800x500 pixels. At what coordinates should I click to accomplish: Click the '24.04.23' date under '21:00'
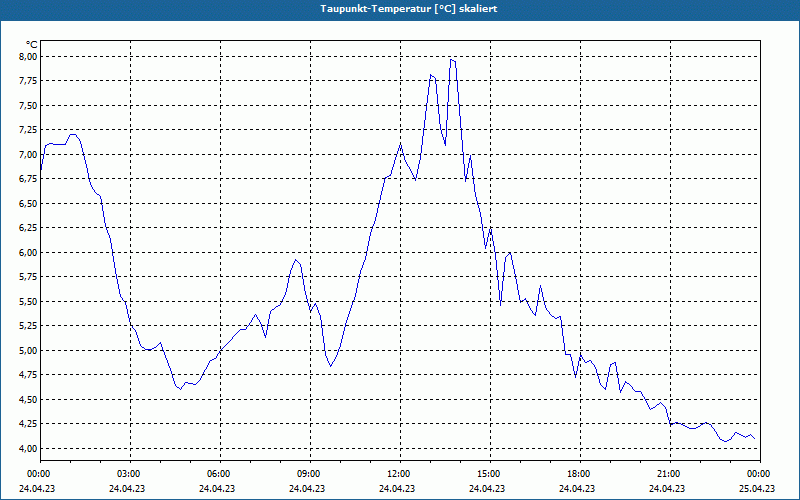[667, 488]
